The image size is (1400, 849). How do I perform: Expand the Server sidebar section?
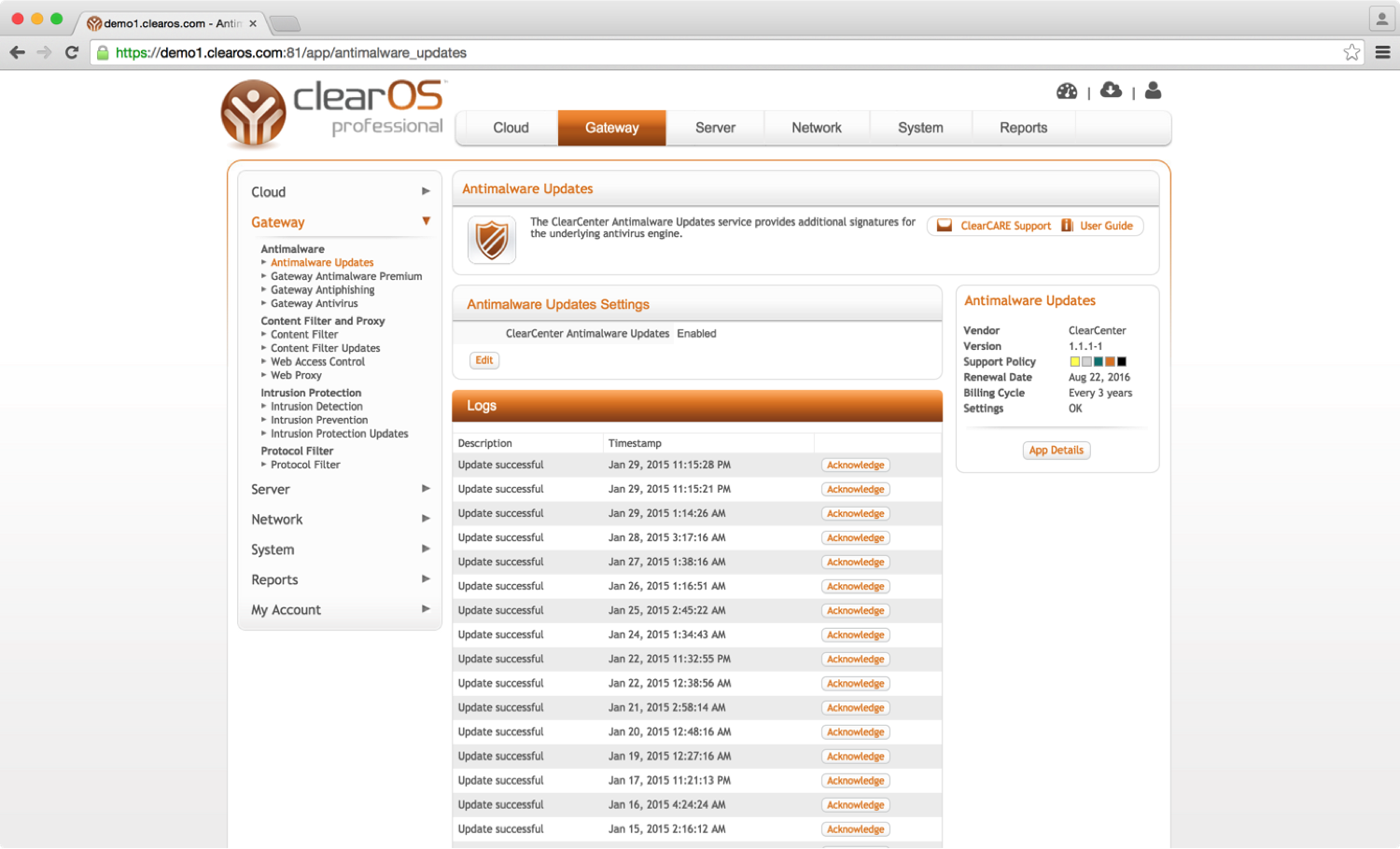341,490
